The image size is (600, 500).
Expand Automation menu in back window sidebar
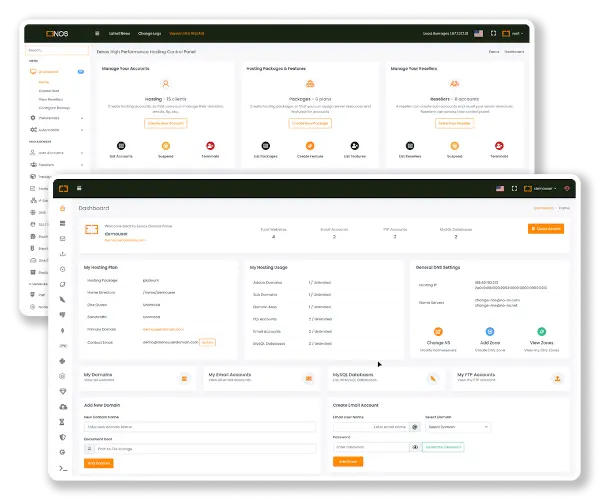pyautogui.click(x=57, y=130)
